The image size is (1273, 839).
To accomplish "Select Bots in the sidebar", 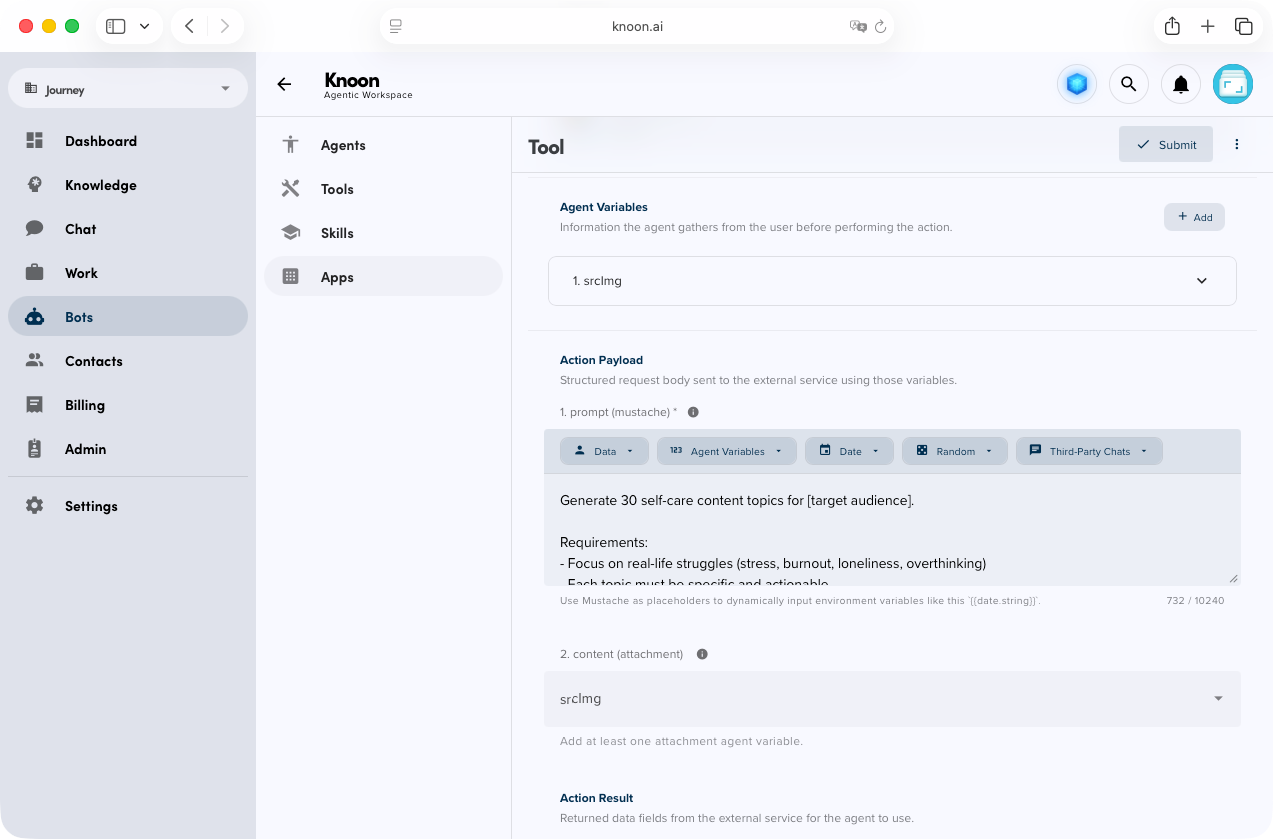I will click(x=81, y=317).
